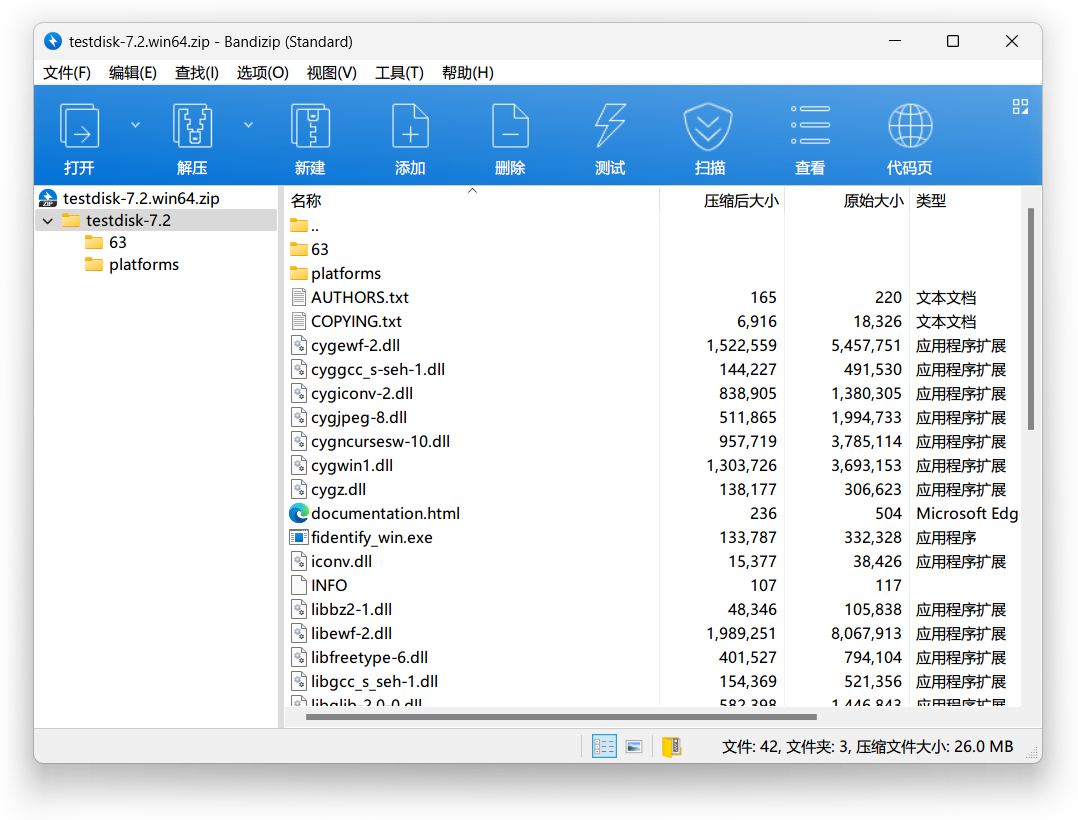The height and width of the screenshot is (820, 1078).
Task: Open the 工具(T) menu
Action: pos(399,72)
